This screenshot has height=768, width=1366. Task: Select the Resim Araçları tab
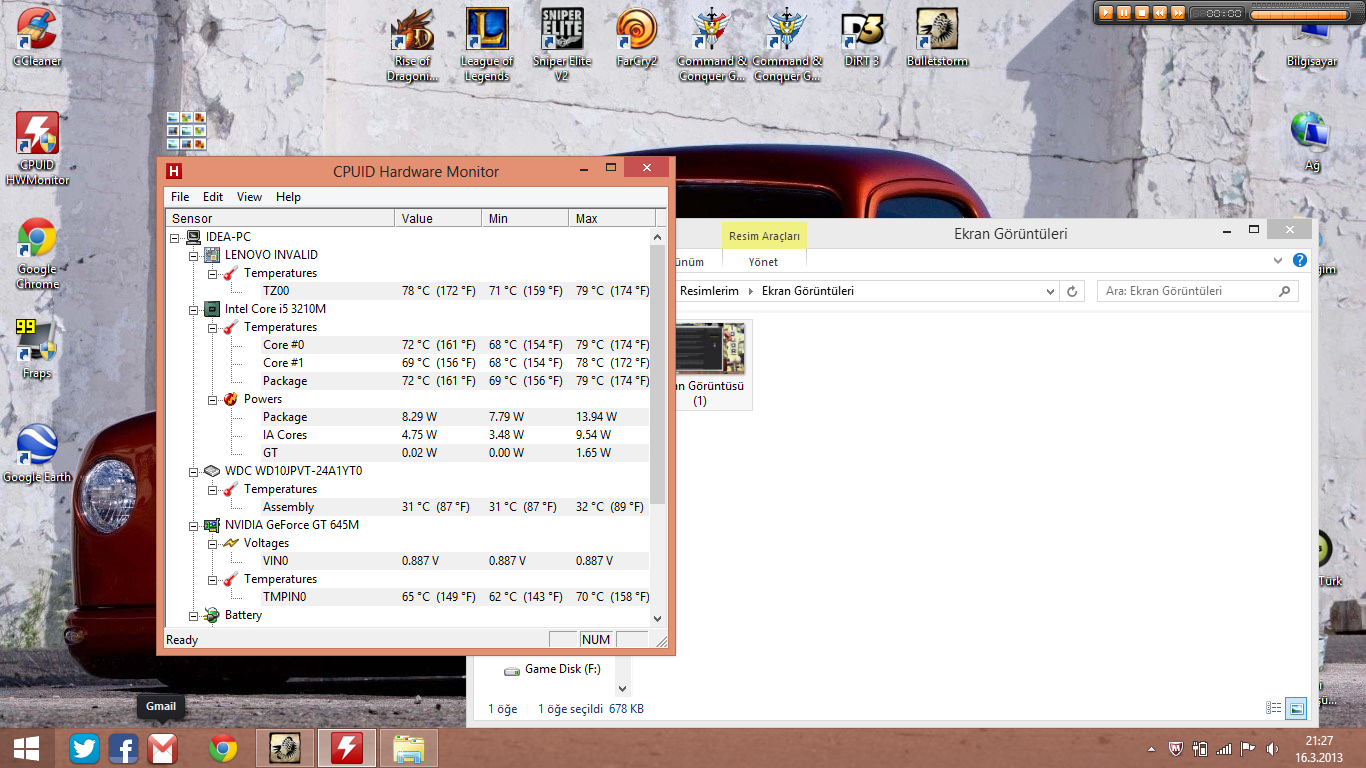764,236
